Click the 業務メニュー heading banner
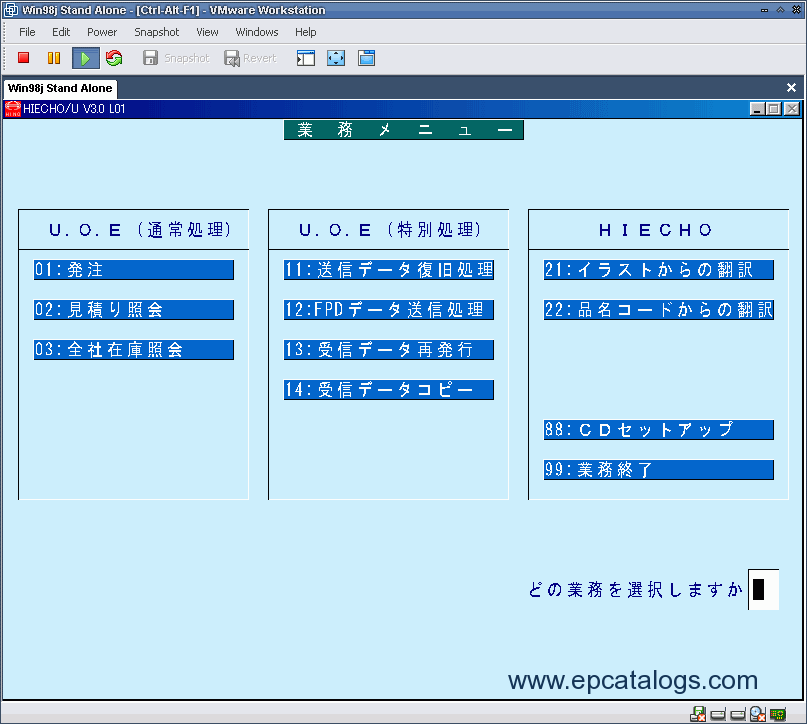Screen dimensions: 807x724 click(x=404, y=130)
